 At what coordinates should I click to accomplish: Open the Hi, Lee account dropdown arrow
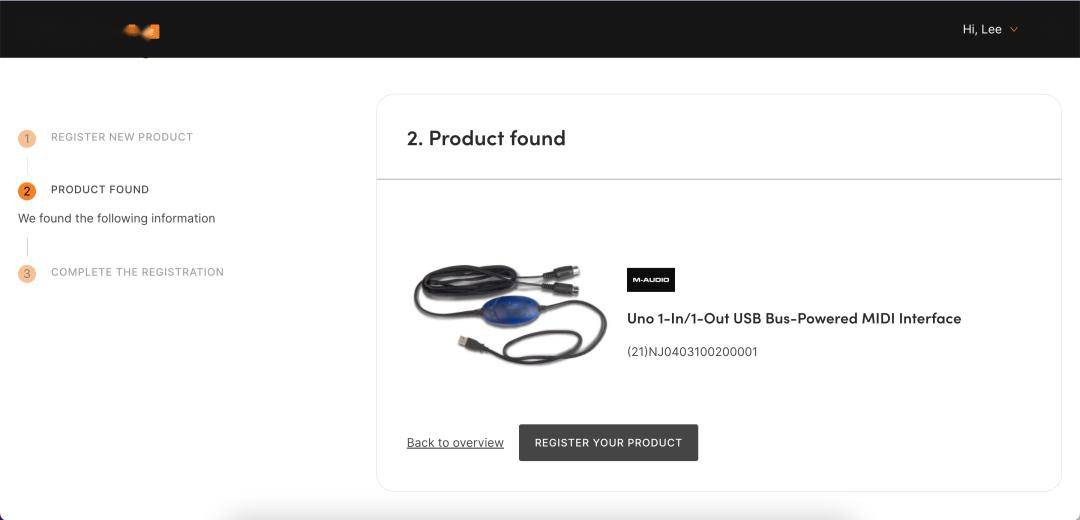(x=1013, y=30)
